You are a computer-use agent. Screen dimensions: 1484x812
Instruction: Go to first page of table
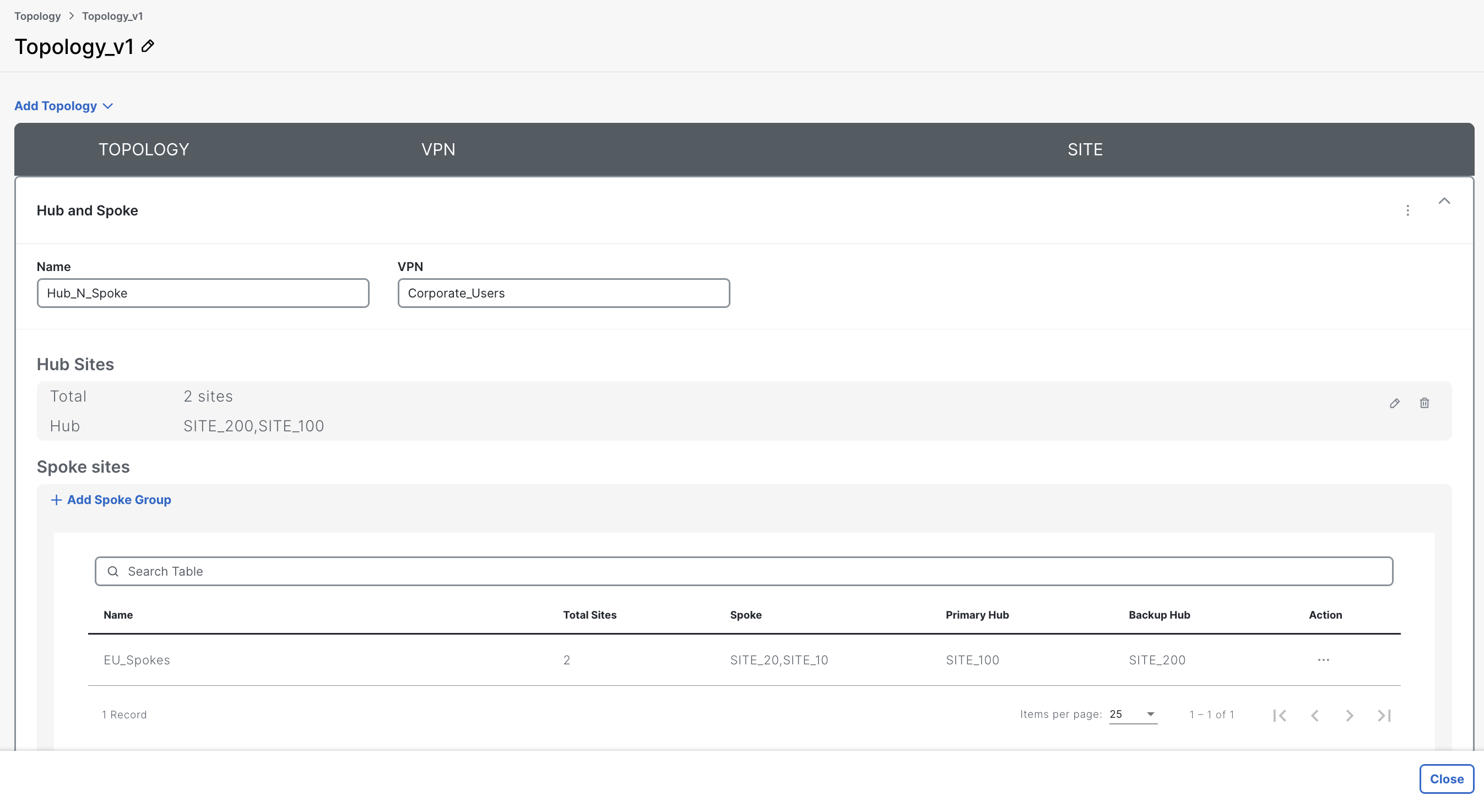1280,715
